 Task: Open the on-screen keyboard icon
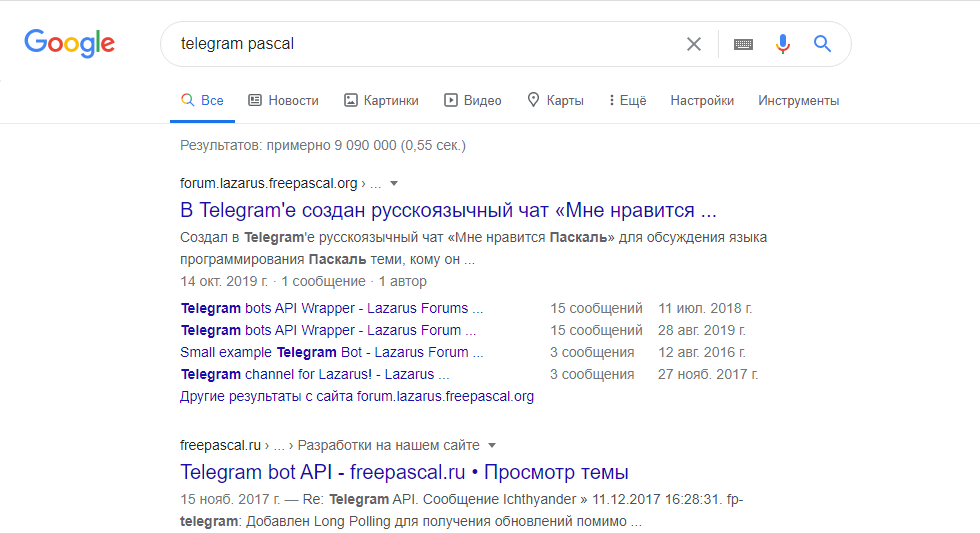[x=743, y=44]
